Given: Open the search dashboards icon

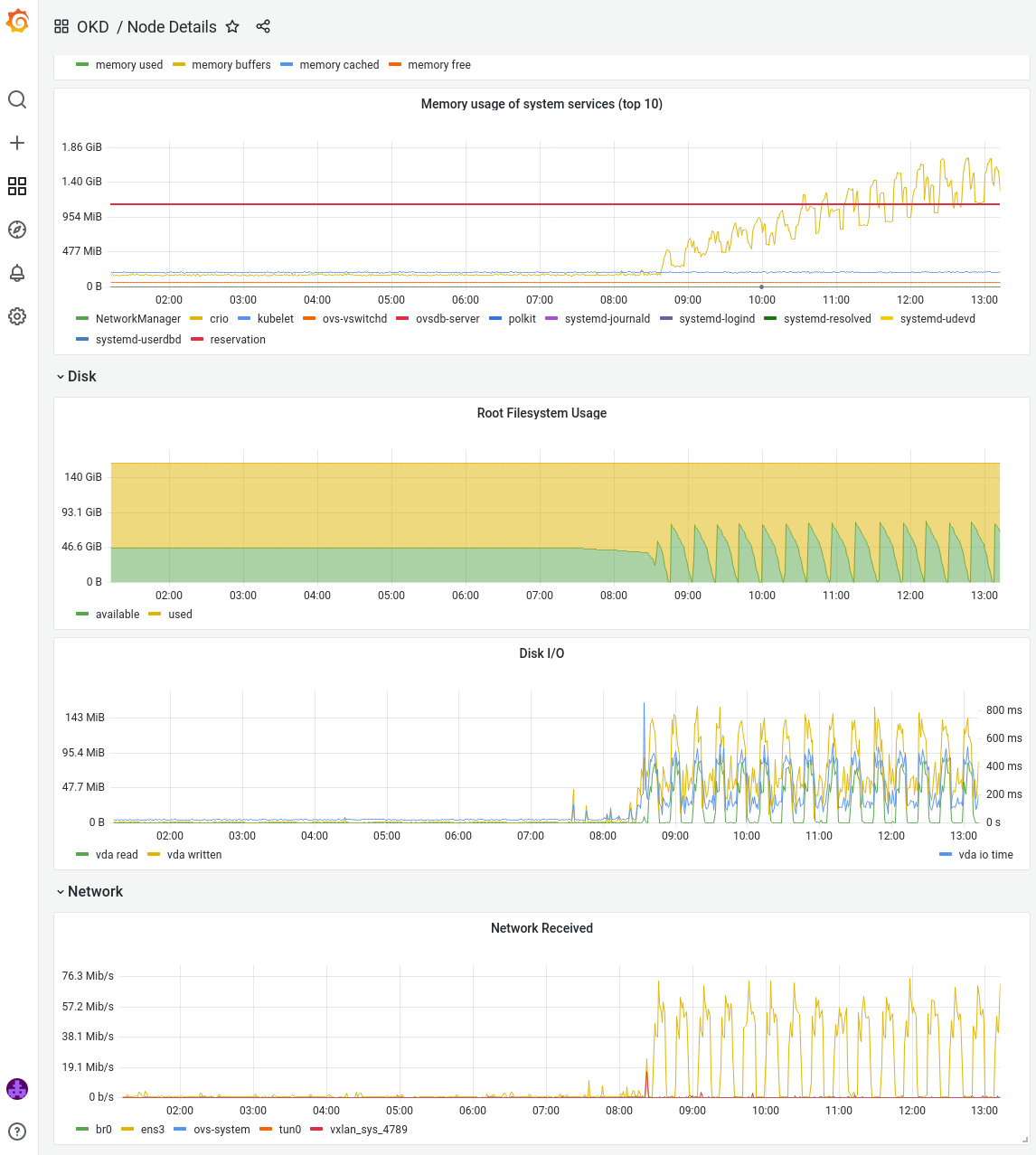Looking at the screenshot, I should click(x=17, y=99).
